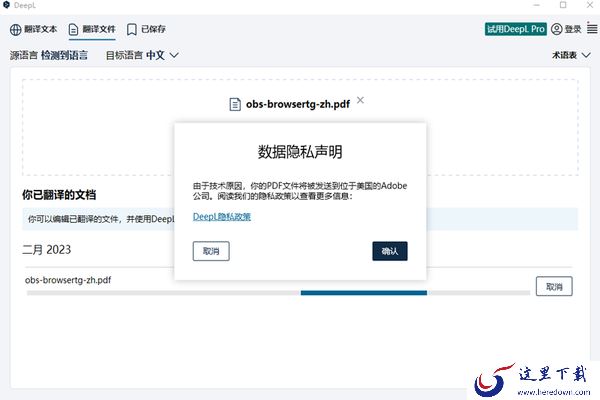Open the 翻译文本 tab
This screenshot has height=400, width=600.
(x=33, y=29)
